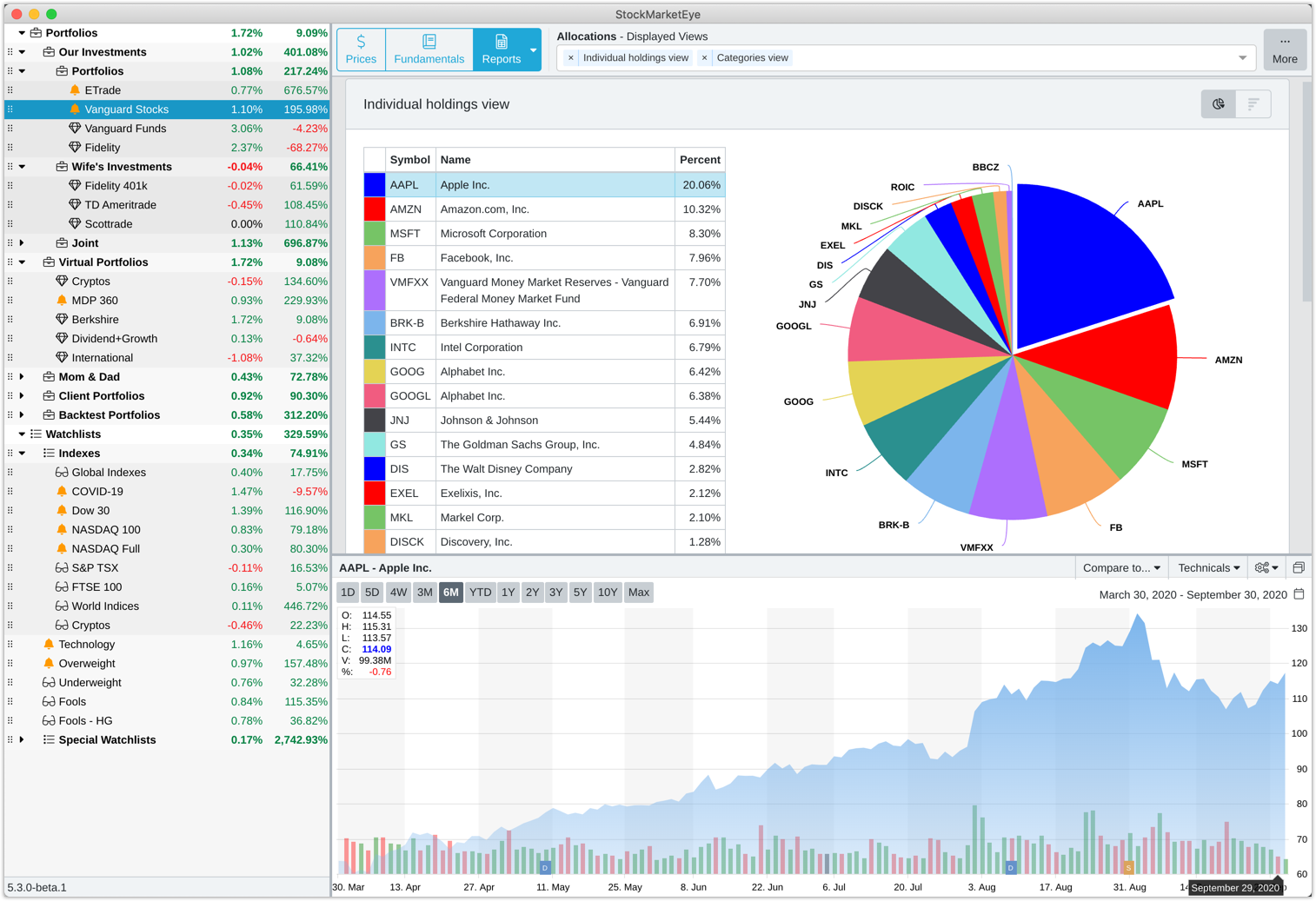Switch to the Prices tab
Viewport: 1316px width, 901px height.
361,50
